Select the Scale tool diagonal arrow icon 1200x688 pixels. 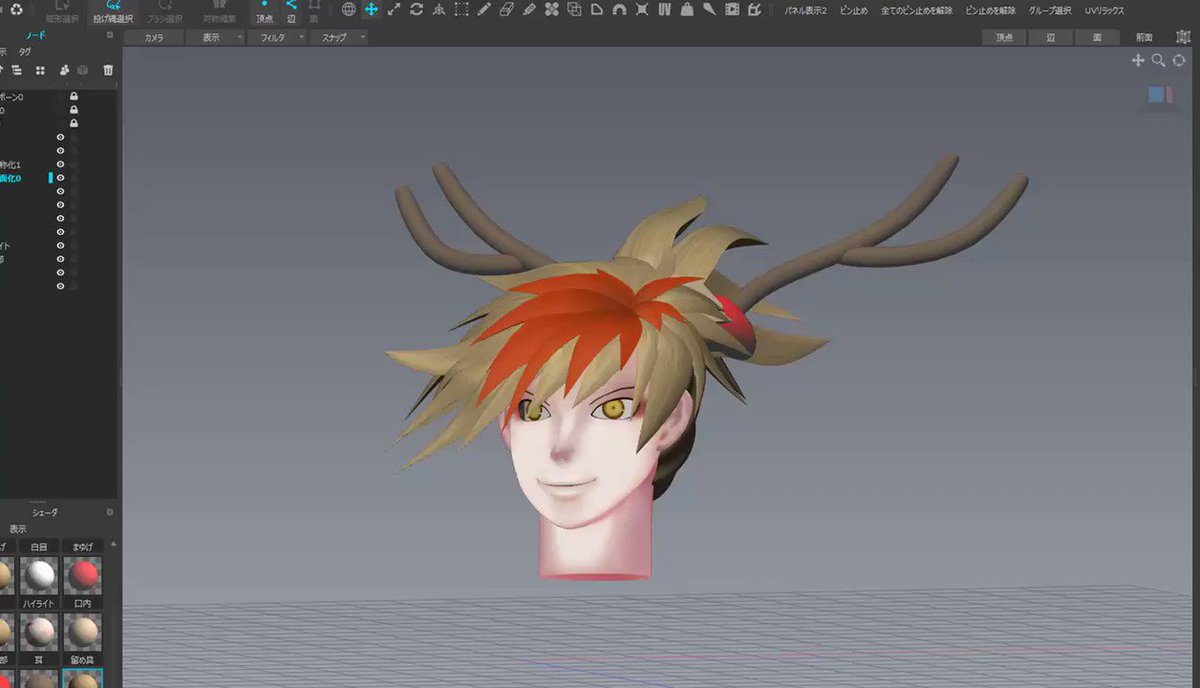pos(394,9)
